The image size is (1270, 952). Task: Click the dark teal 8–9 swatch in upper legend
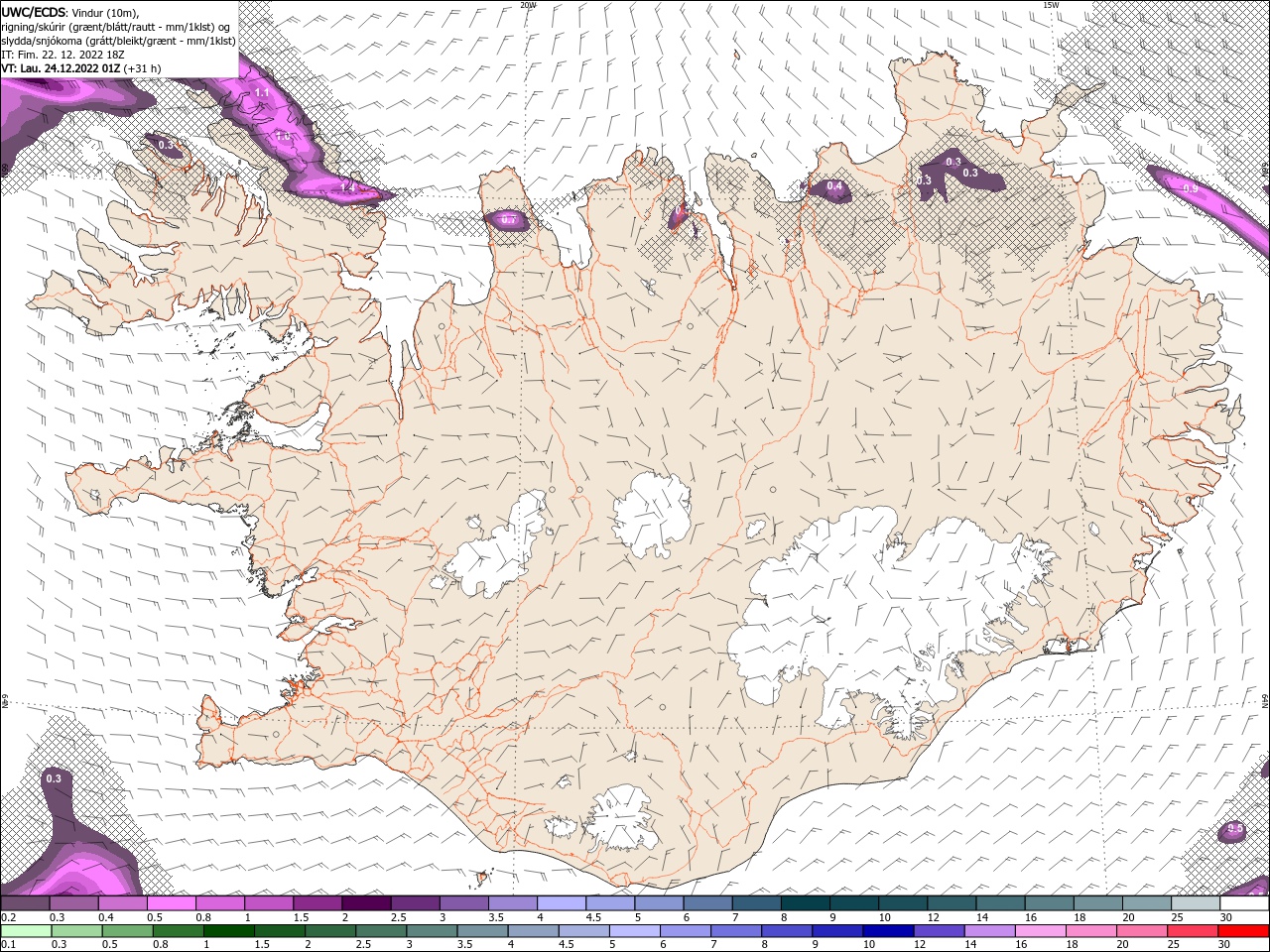[805, 903]
